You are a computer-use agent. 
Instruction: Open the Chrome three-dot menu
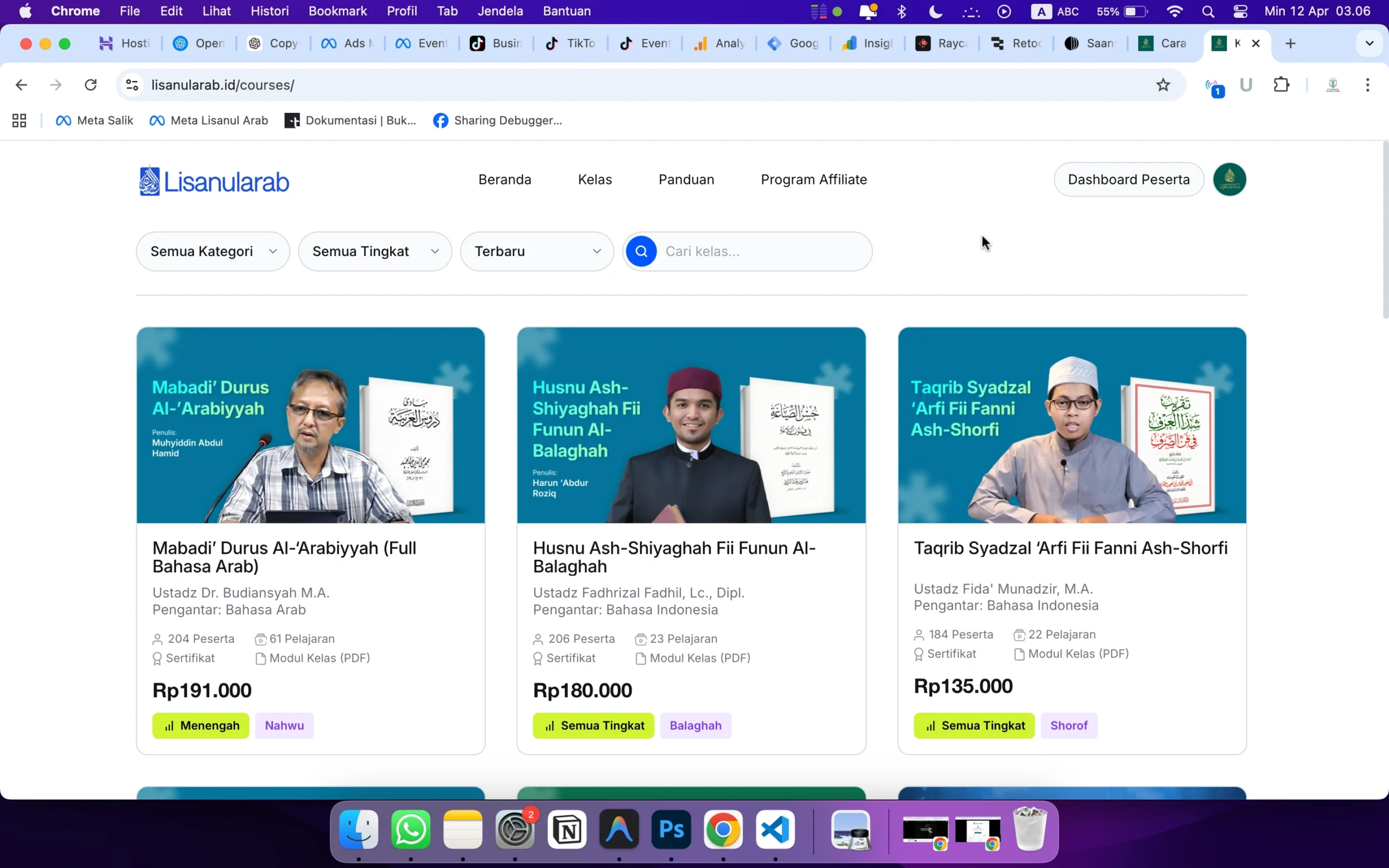click(1367, 85)
